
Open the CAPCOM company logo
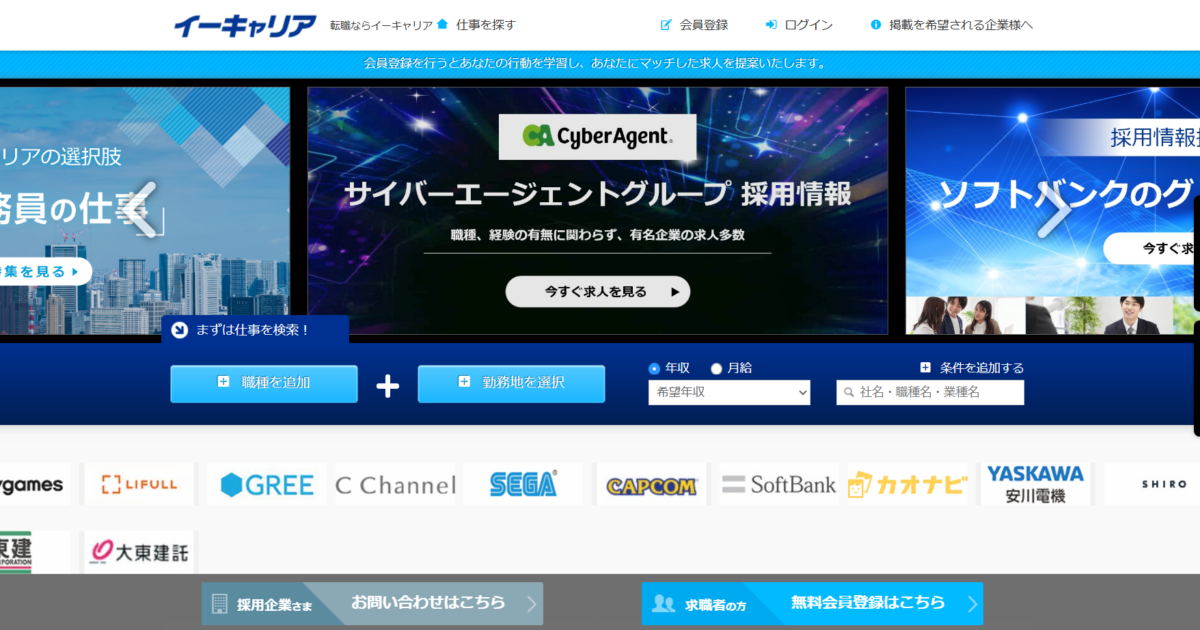pos(652,486)
